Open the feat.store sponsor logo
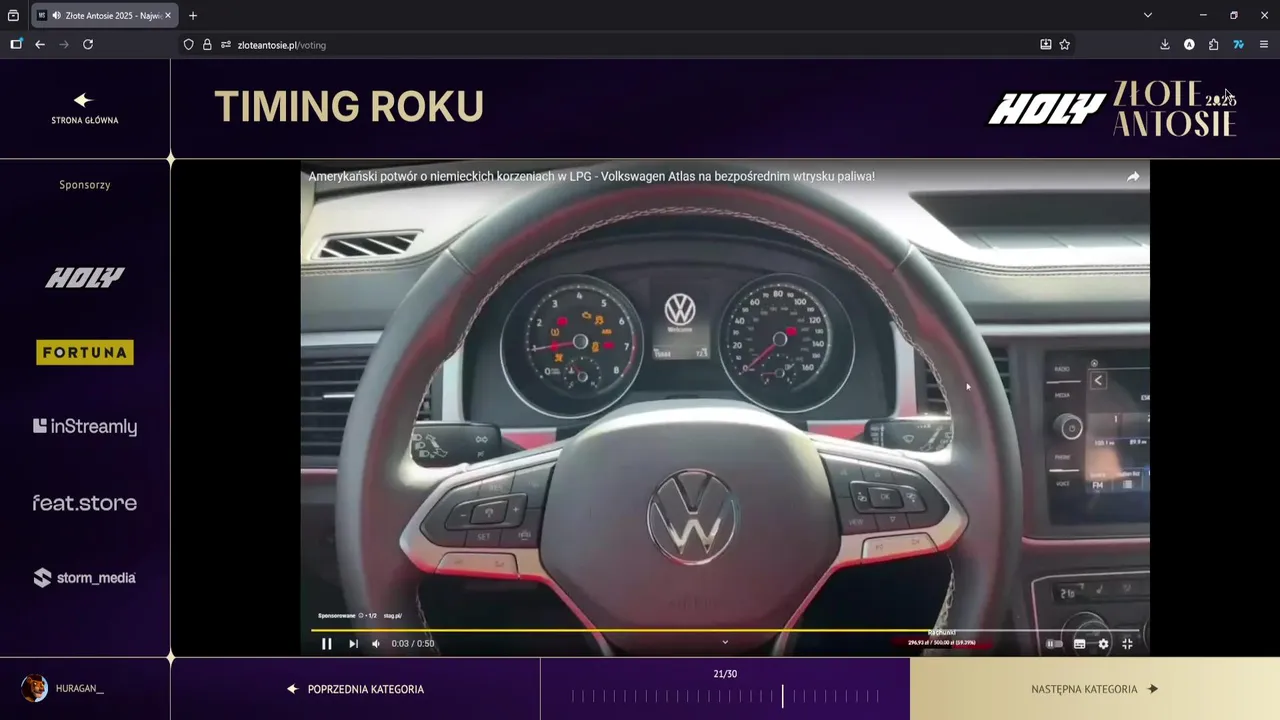This screenshot has height=720, width=1280. click(x=85, y=502)
